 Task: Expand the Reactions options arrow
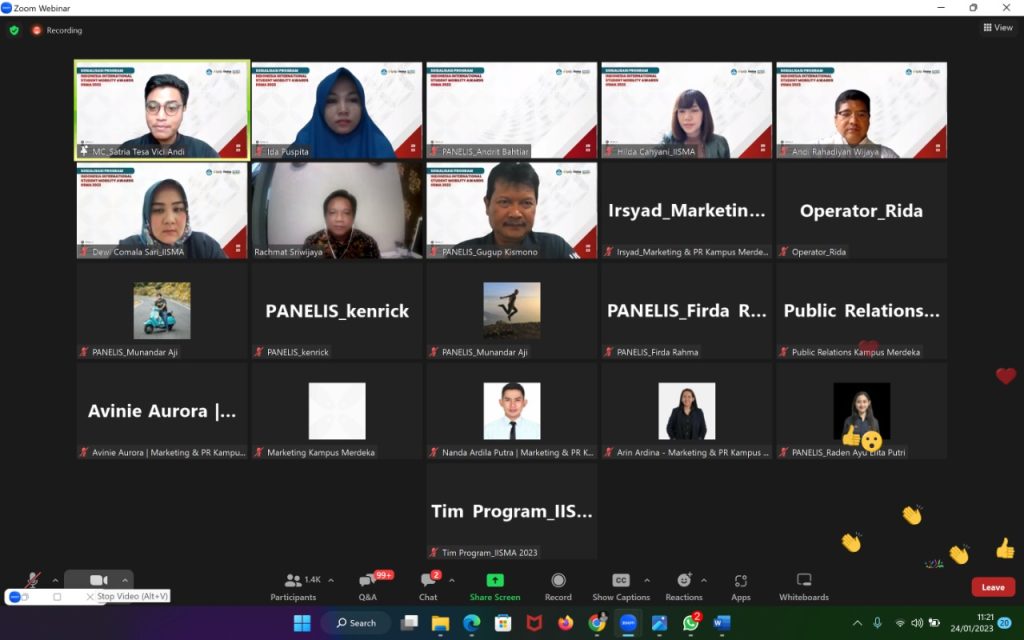pyautogui.click(x=704, y=580)
